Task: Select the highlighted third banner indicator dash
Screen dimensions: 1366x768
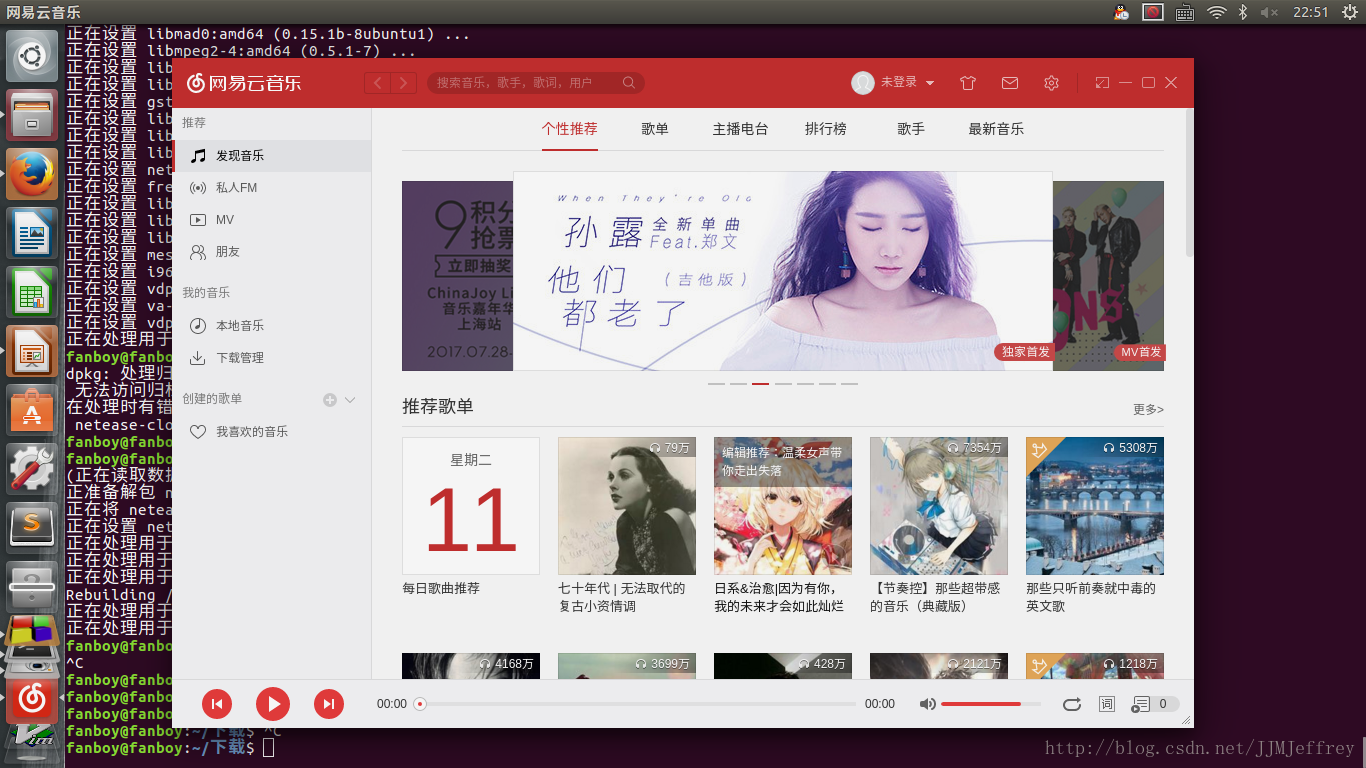Action: (761, 384)
